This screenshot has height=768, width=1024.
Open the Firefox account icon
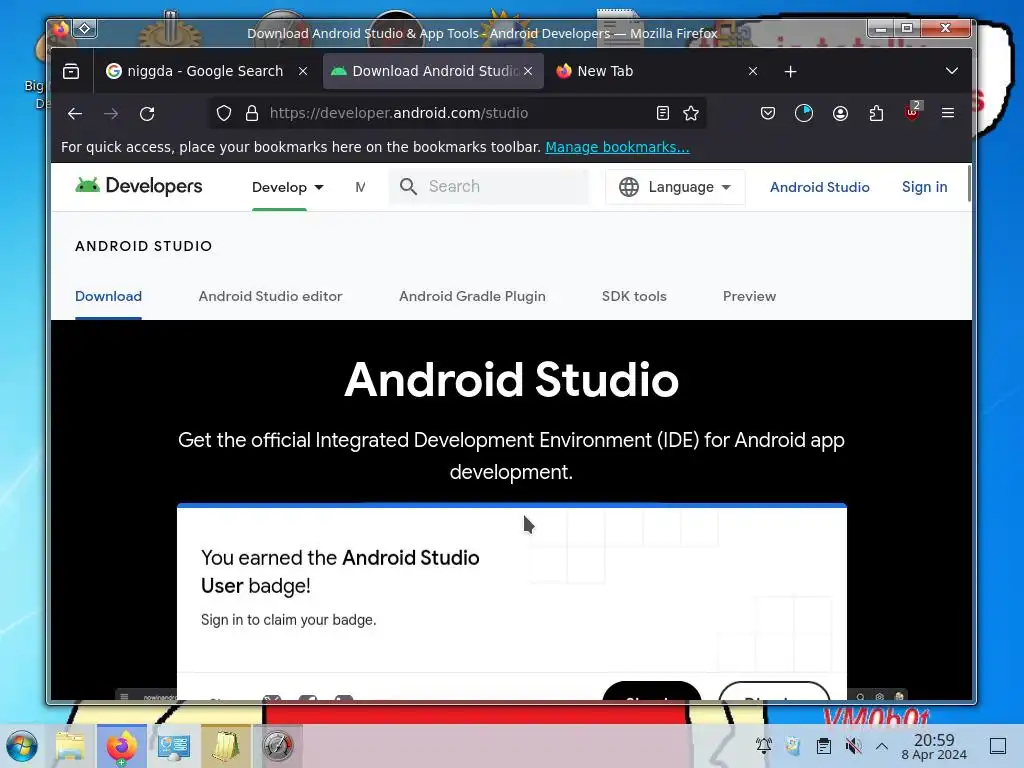point(840,114)
